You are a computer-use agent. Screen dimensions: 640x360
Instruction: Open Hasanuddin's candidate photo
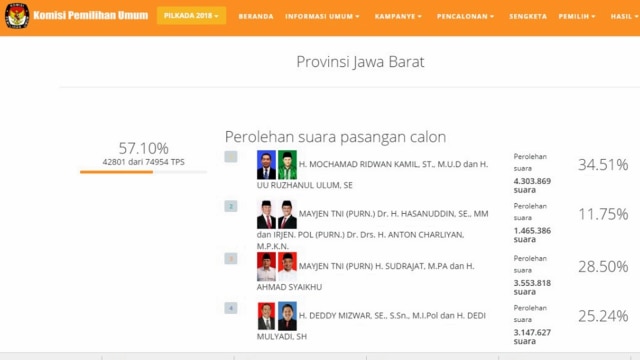coord(266,214)
